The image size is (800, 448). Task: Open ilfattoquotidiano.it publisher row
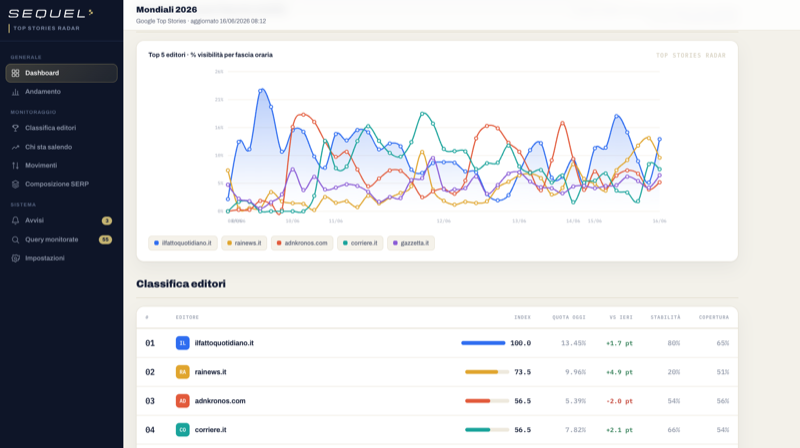coord(437,343)
